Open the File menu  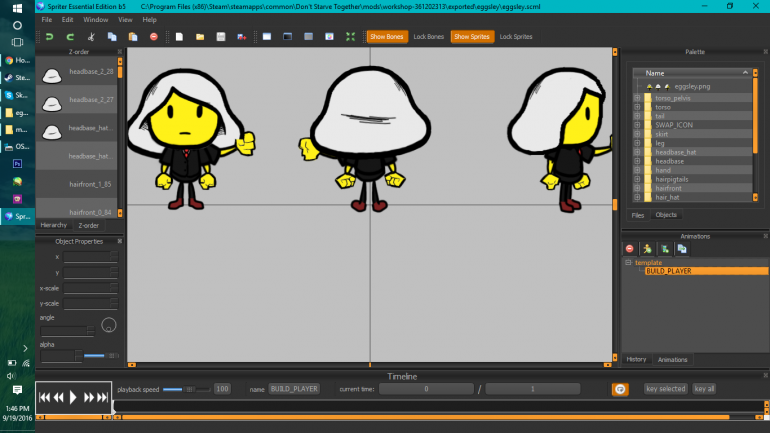pos(47,20)
